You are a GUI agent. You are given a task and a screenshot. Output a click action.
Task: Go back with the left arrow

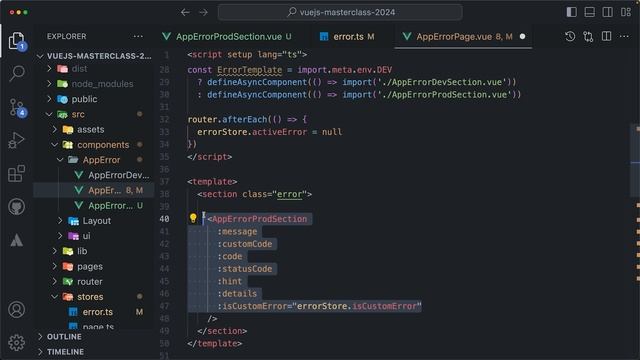(x=185, y=12)
